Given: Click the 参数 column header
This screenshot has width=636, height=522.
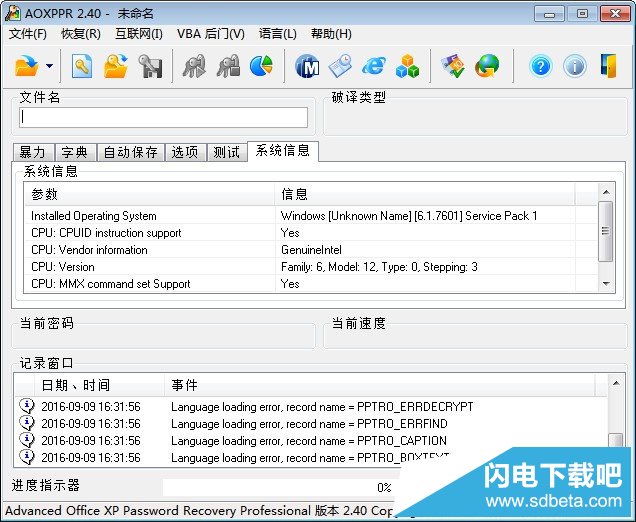Looking at the screenshot, I should tap(149, 194).
